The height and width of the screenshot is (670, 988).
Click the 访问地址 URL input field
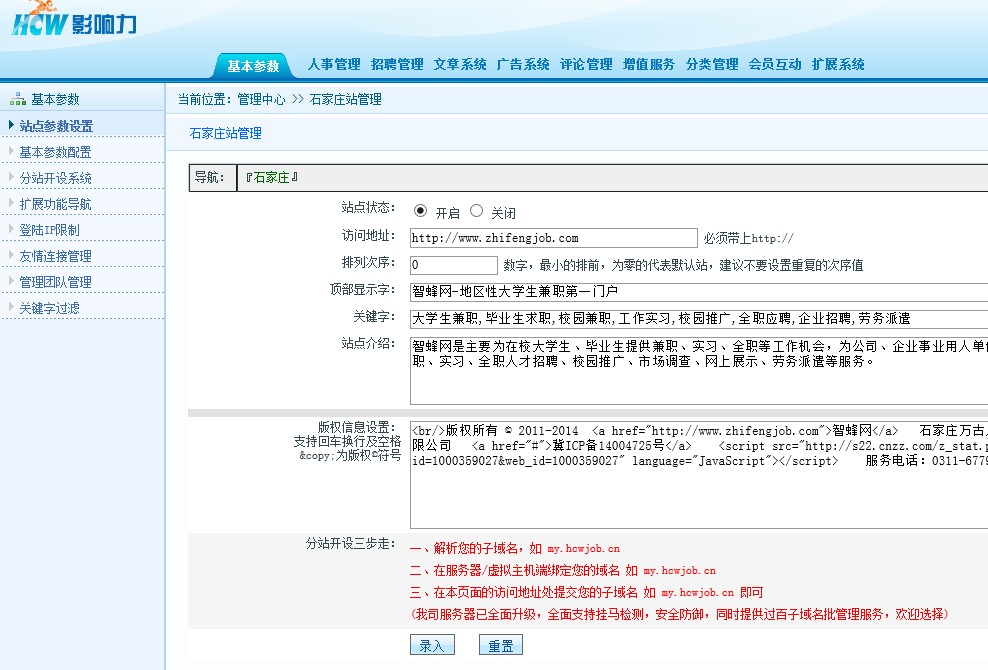point(553,238)
